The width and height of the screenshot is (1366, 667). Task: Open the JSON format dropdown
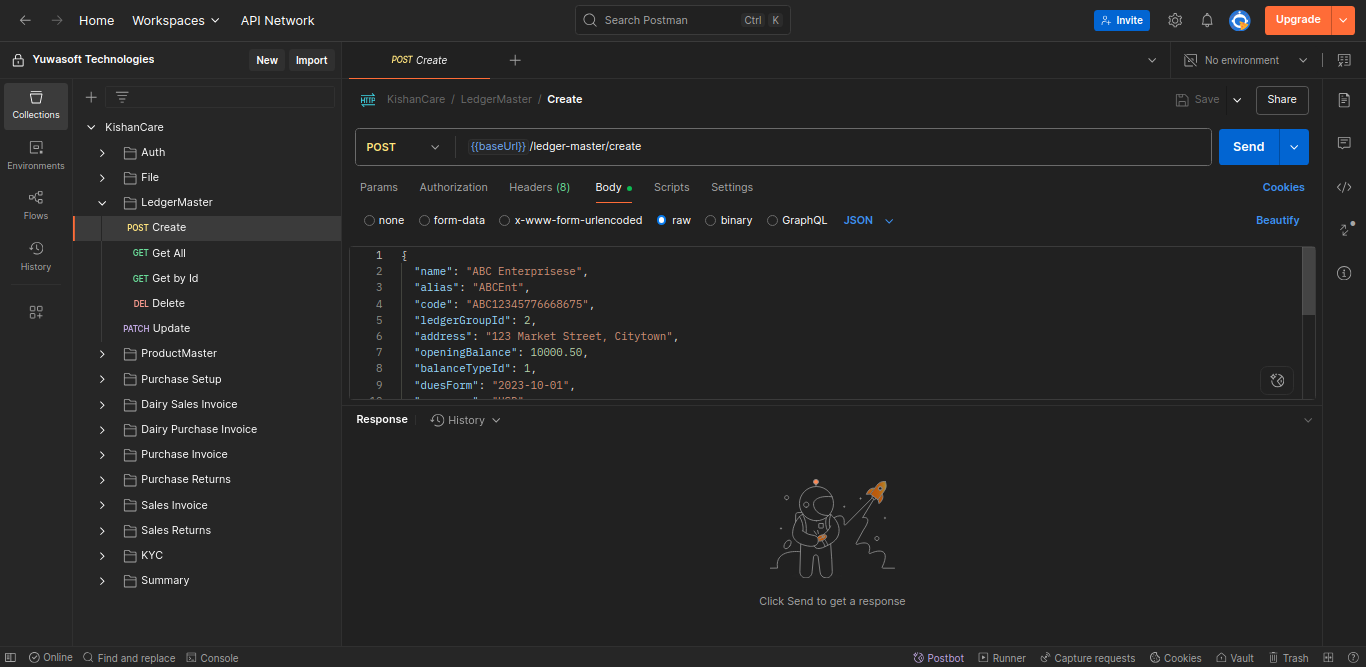click(868, 220)
